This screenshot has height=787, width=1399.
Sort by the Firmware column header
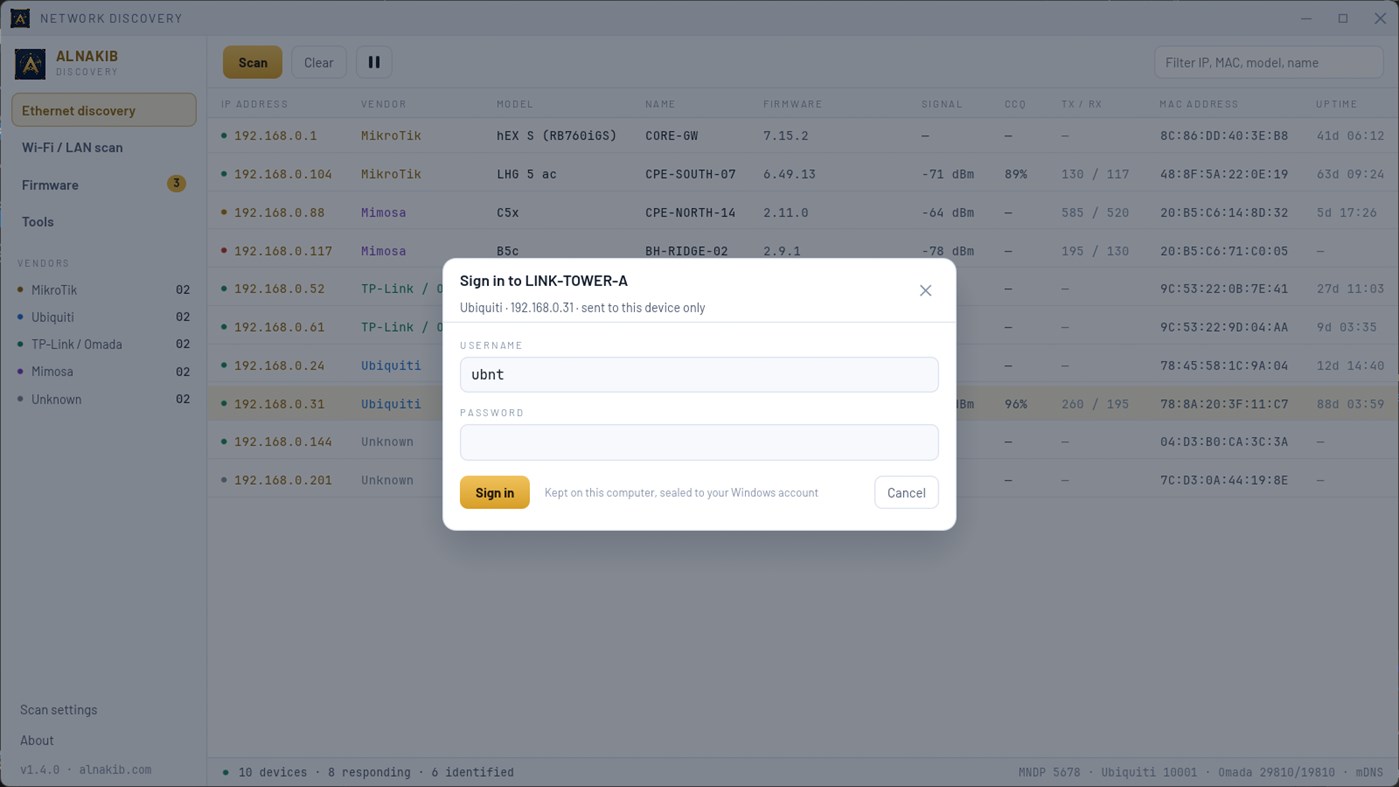pos(792,104)
